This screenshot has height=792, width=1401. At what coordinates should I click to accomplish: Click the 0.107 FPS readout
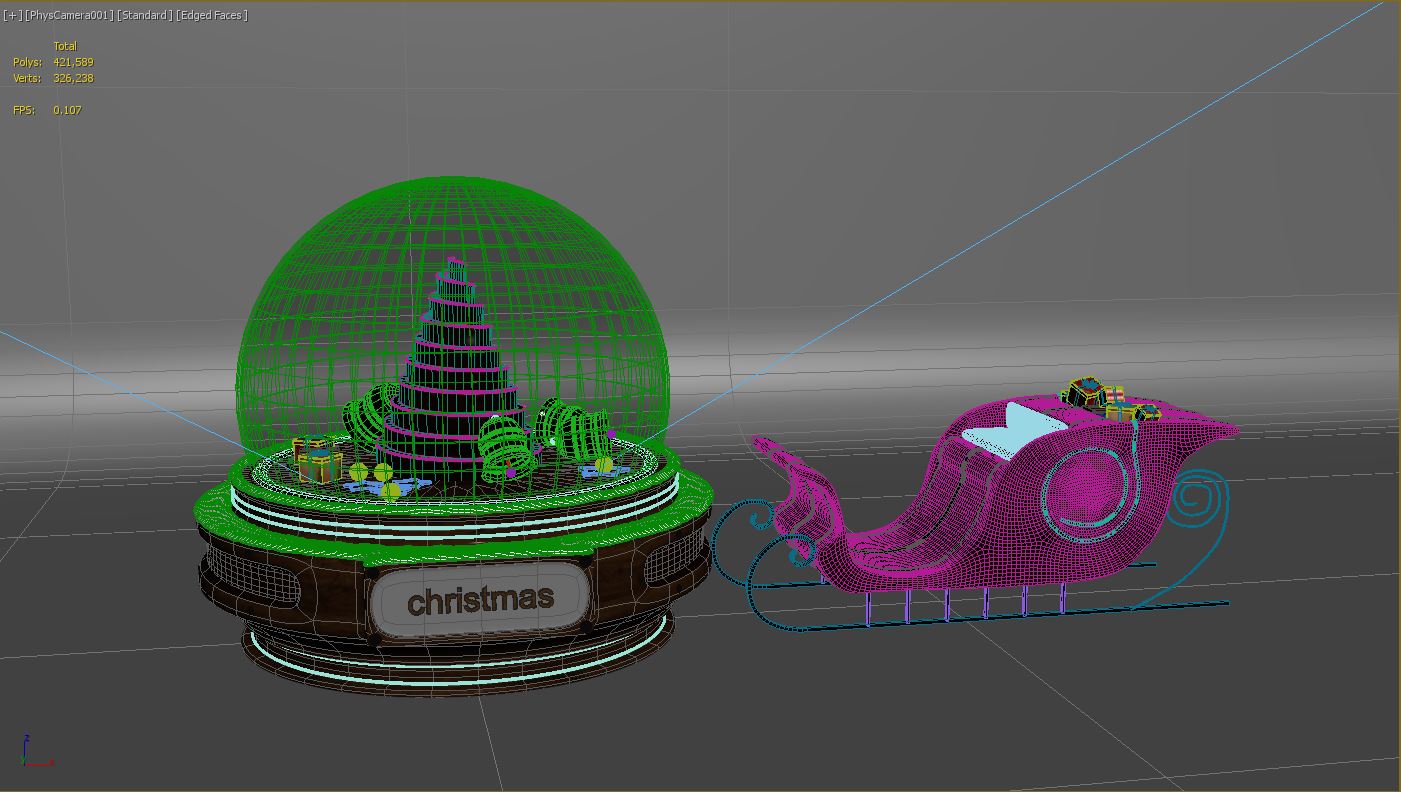pos(67,110)
